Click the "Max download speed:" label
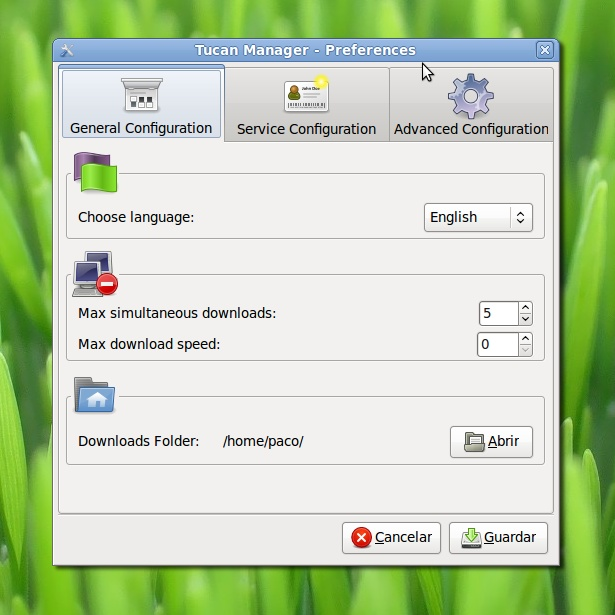The height and width of the screenshot is (615, 615). click(149, 344)
